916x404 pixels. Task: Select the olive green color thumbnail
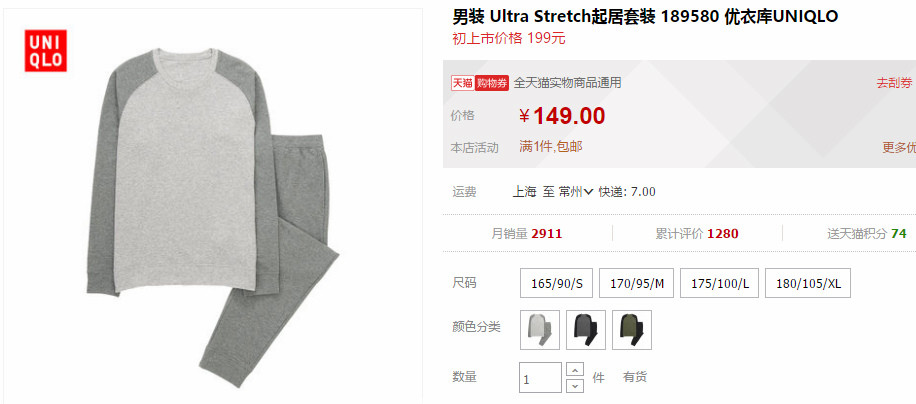coord(632,330)
